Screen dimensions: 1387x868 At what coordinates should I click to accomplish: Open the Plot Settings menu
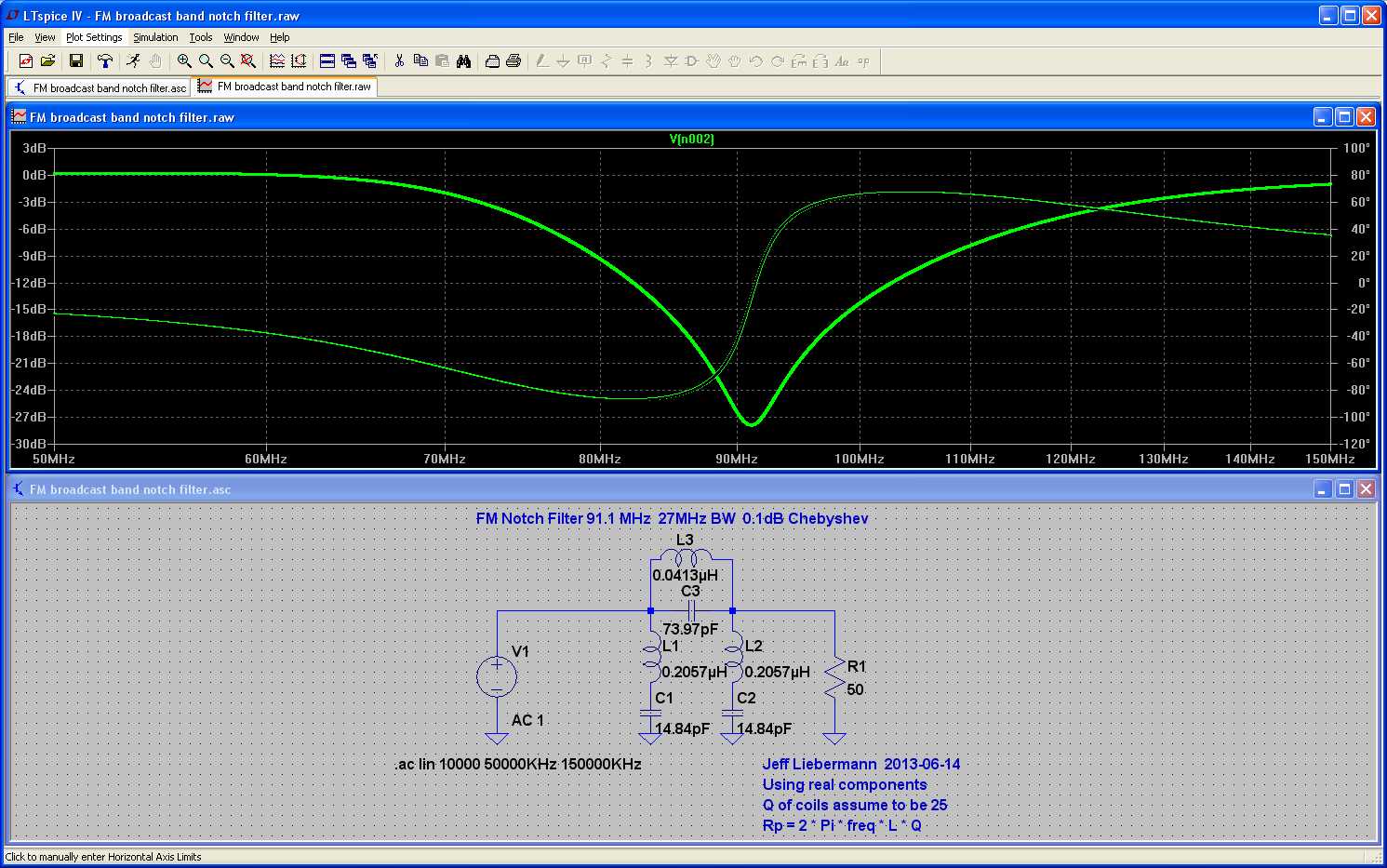pos(94,37)
